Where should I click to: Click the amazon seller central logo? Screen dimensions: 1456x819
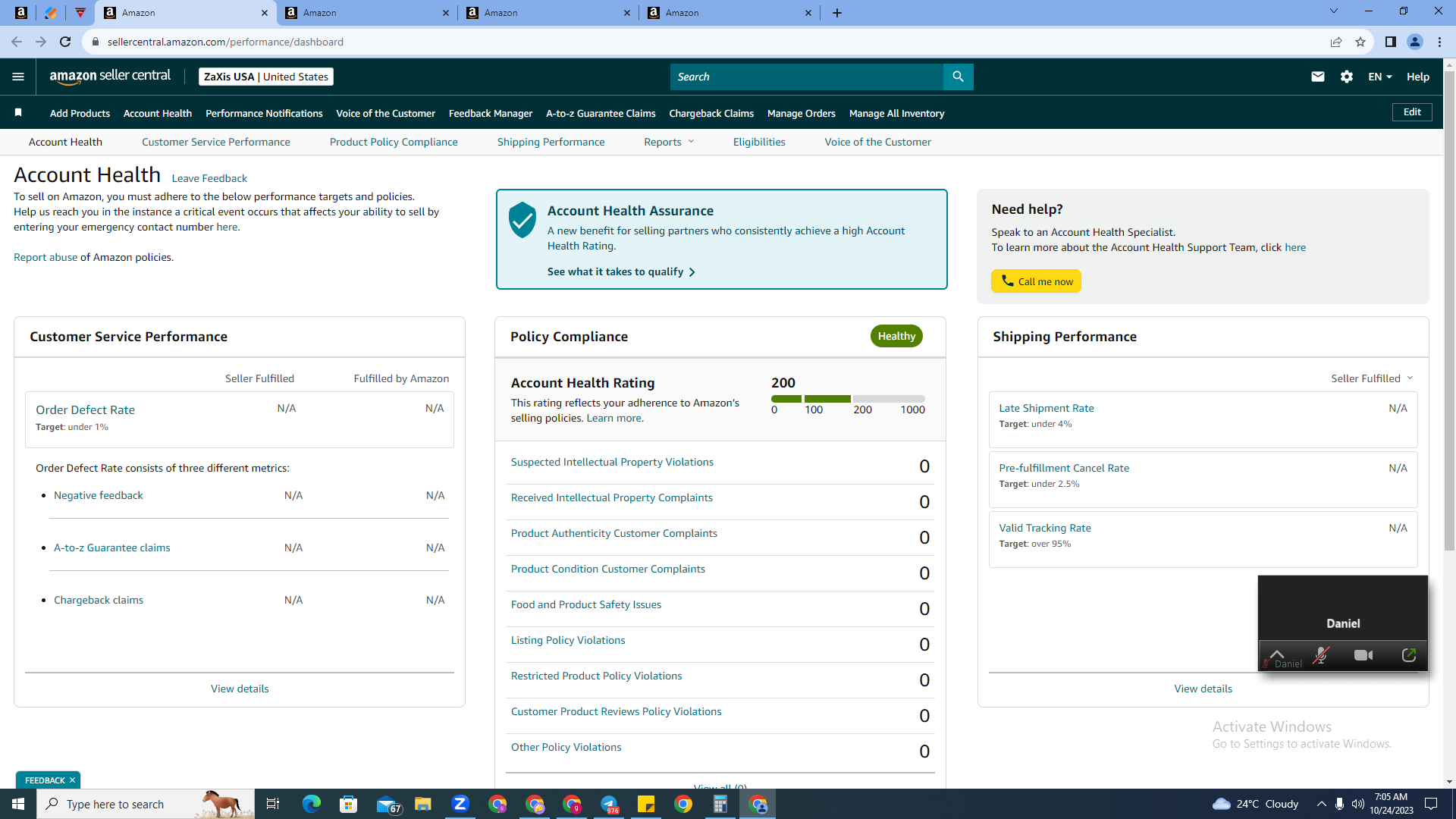(110, 76)
